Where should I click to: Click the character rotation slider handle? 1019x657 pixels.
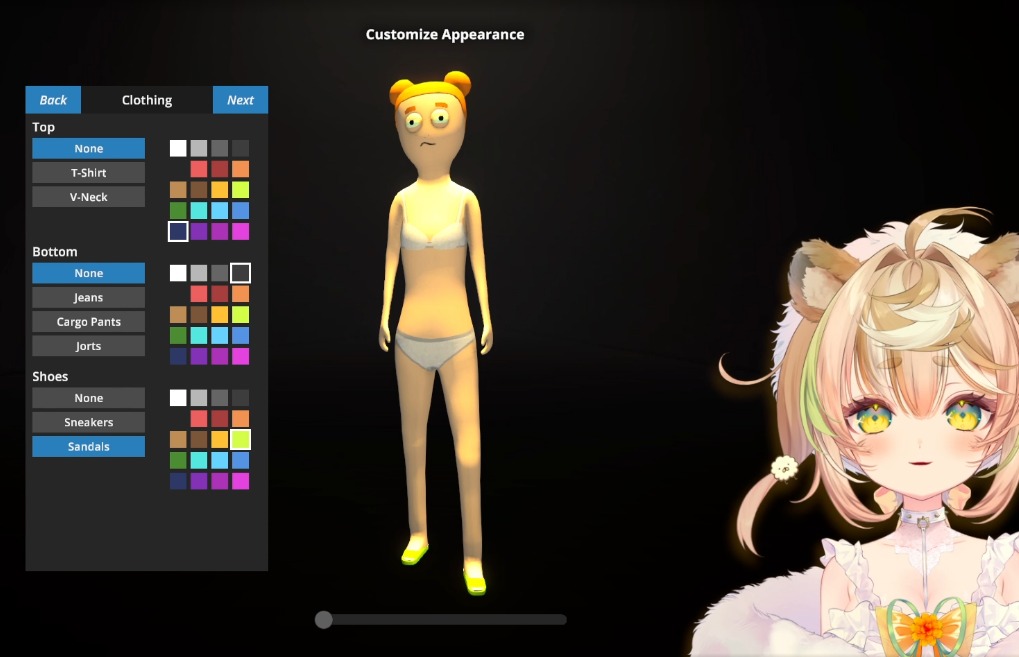(x=324, y=619)
